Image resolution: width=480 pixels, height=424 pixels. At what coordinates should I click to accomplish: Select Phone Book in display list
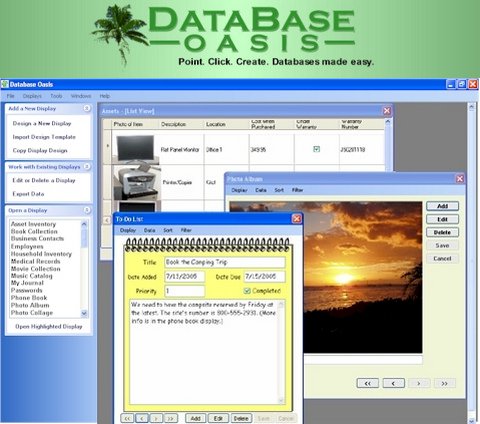coord(29,298)
